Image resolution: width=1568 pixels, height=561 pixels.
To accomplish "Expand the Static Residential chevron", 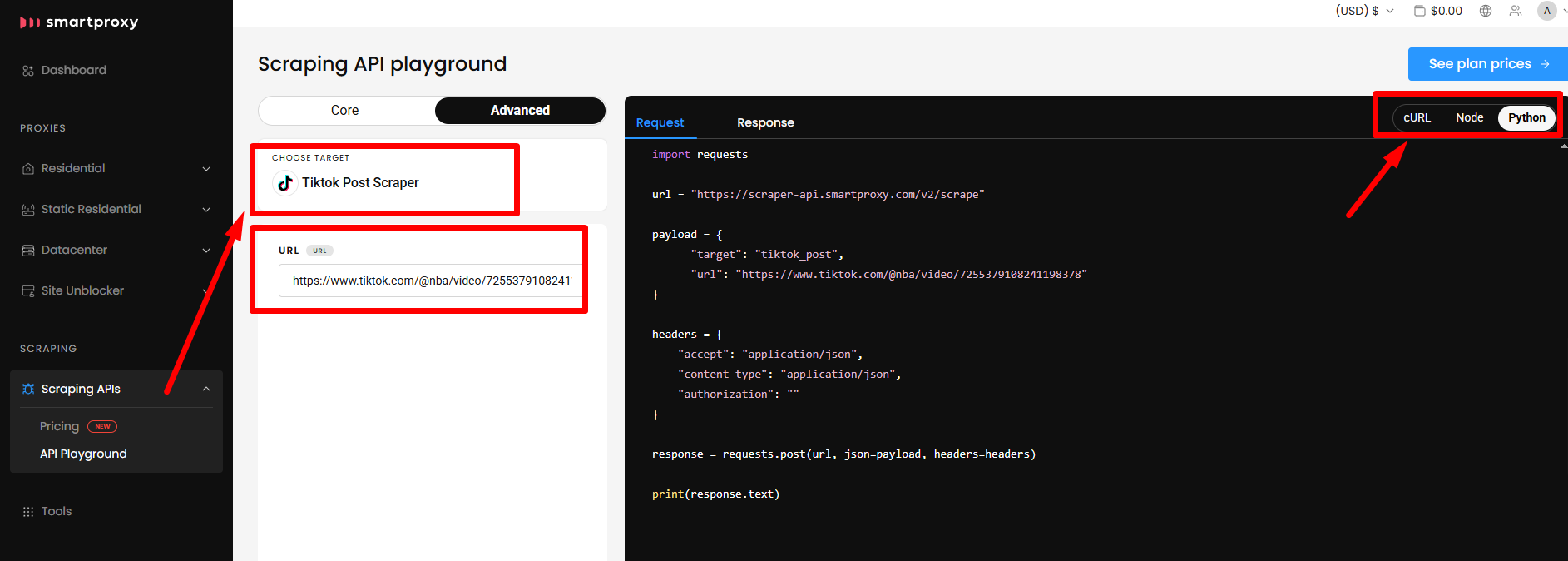I will [206, 210].
